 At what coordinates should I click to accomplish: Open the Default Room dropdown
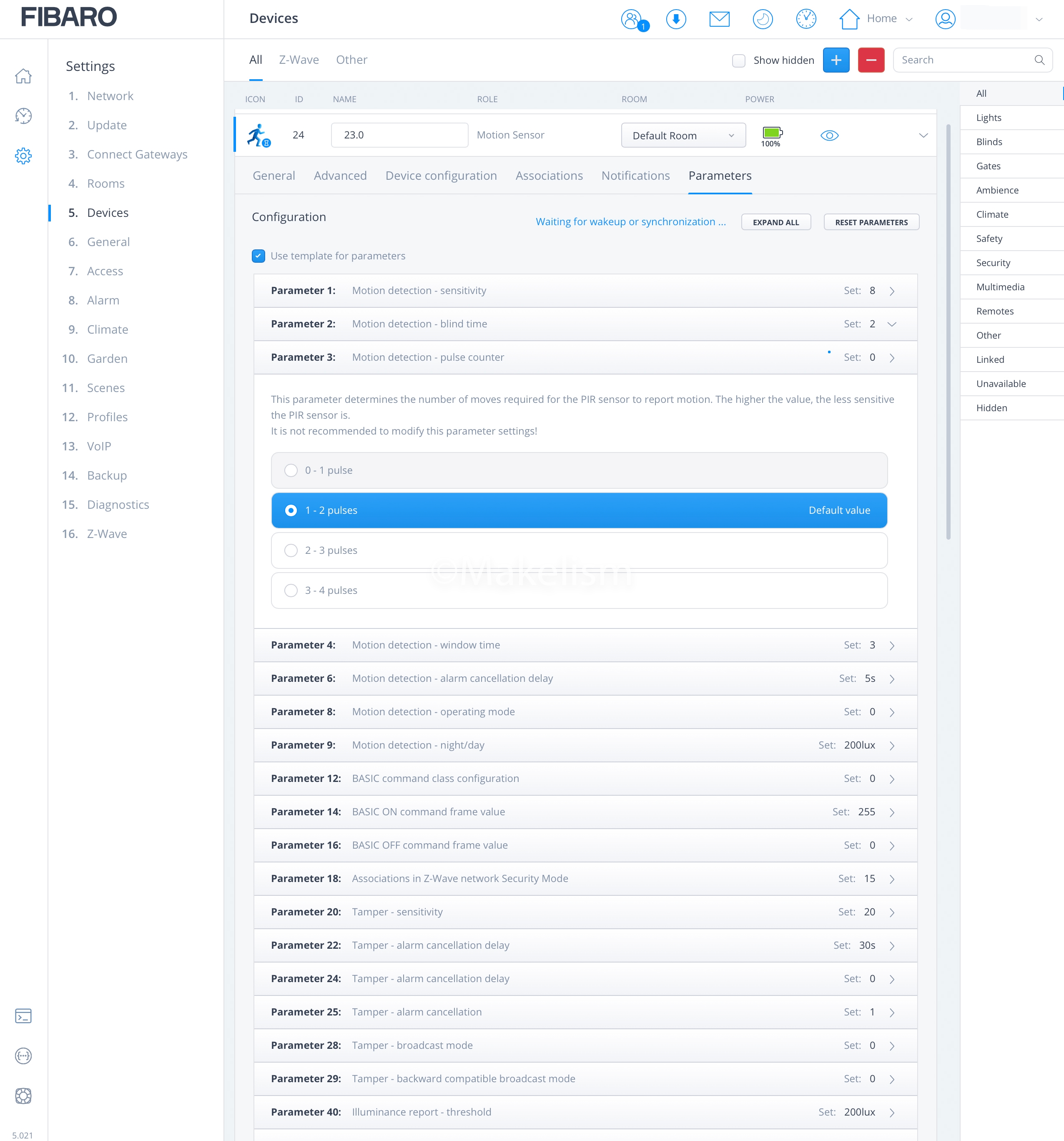683,136
